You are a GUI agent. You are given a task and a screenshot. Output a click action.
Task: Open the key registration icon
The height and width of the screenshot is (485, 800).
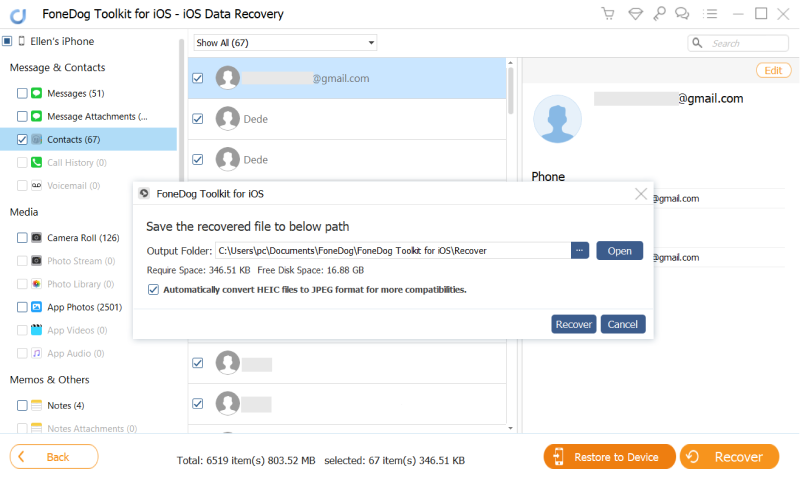[x=659, y=14]
